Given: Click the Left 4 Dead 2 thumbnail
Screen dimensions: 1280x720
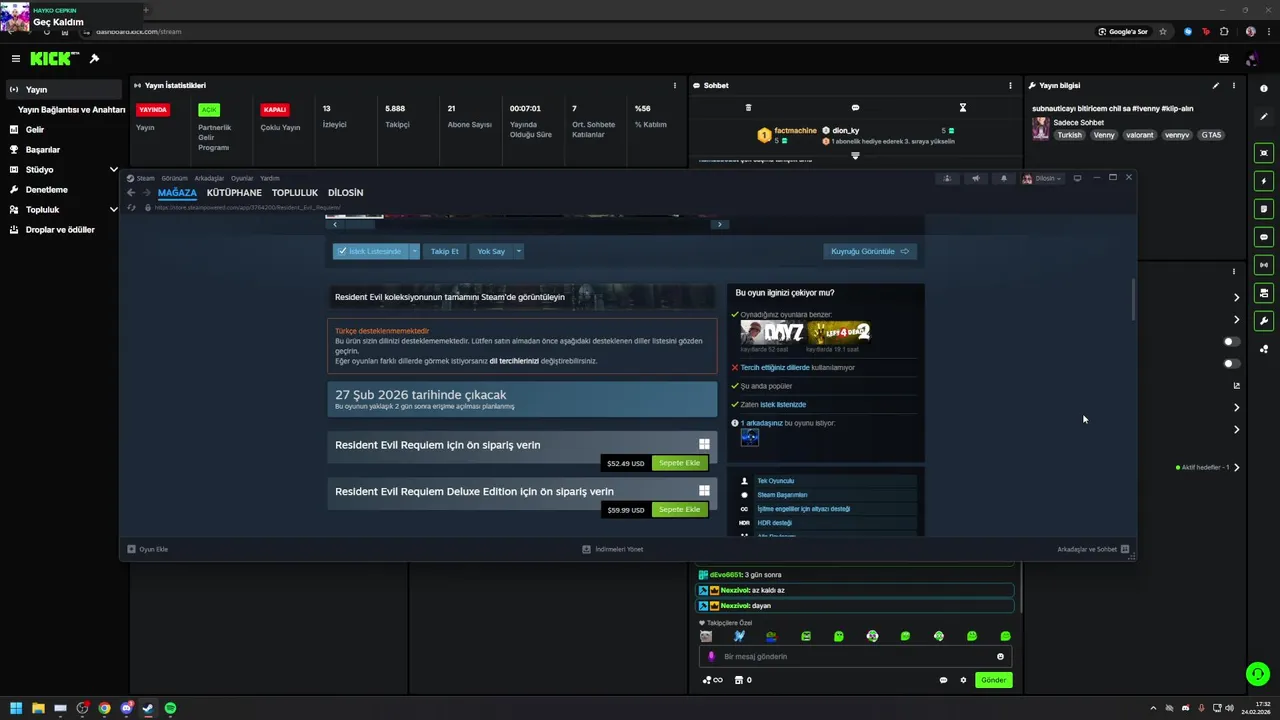Looking at the screenshot, I should point(838,332).
